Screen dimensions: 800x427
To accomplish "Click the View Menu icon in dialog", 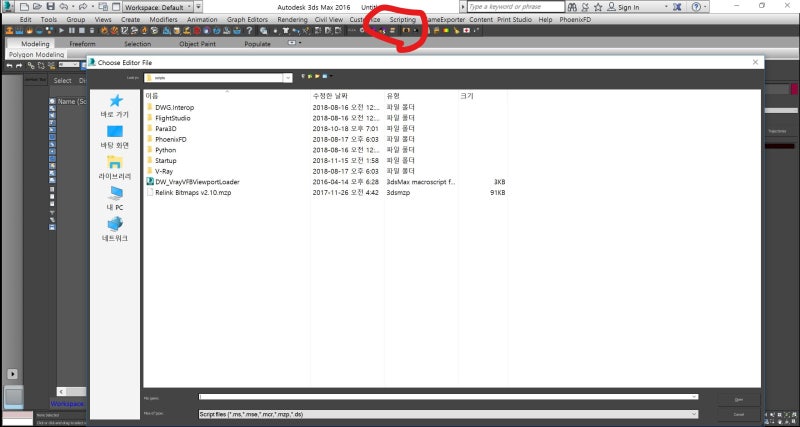I will [327, 76].
